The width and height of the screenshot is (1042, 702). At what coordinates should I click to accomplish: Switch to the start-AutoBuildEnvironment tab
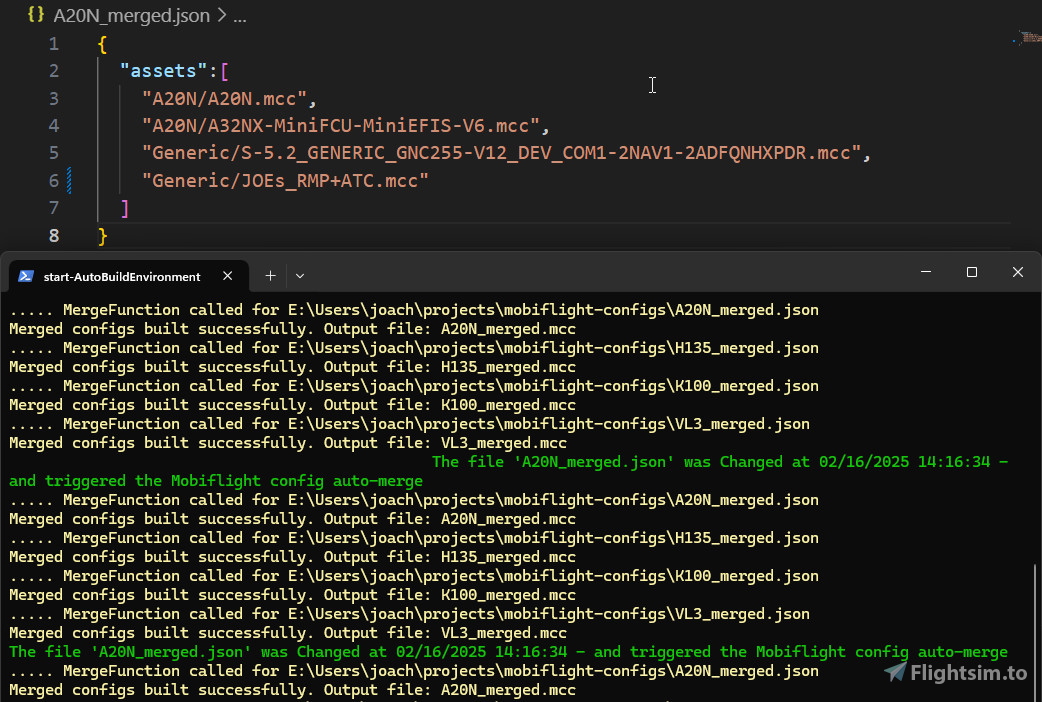pyautogui.click(x=122, y=277)
